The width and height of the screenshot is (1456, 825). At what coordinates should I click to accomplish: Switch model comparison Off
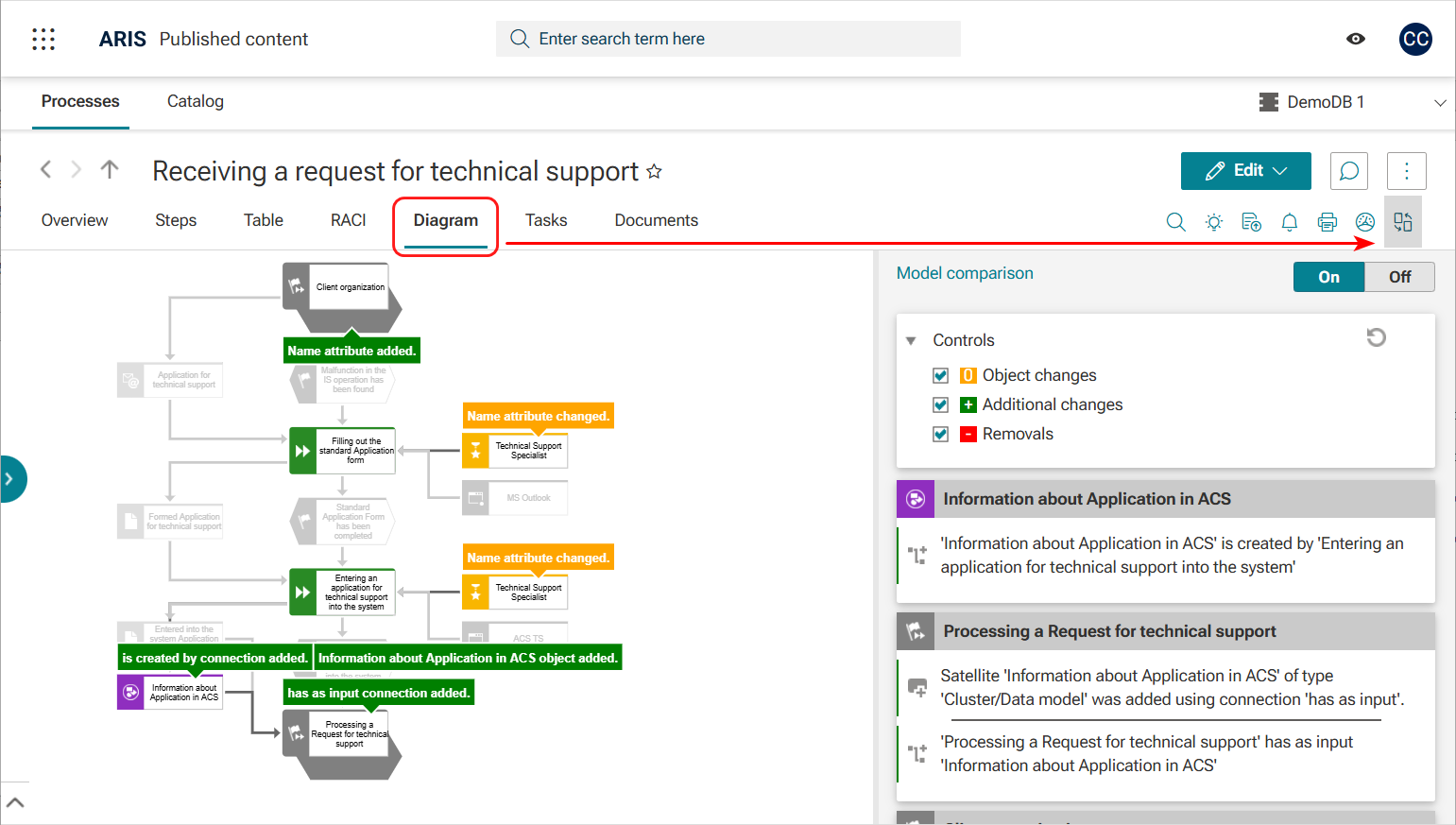coord(1399,276)
